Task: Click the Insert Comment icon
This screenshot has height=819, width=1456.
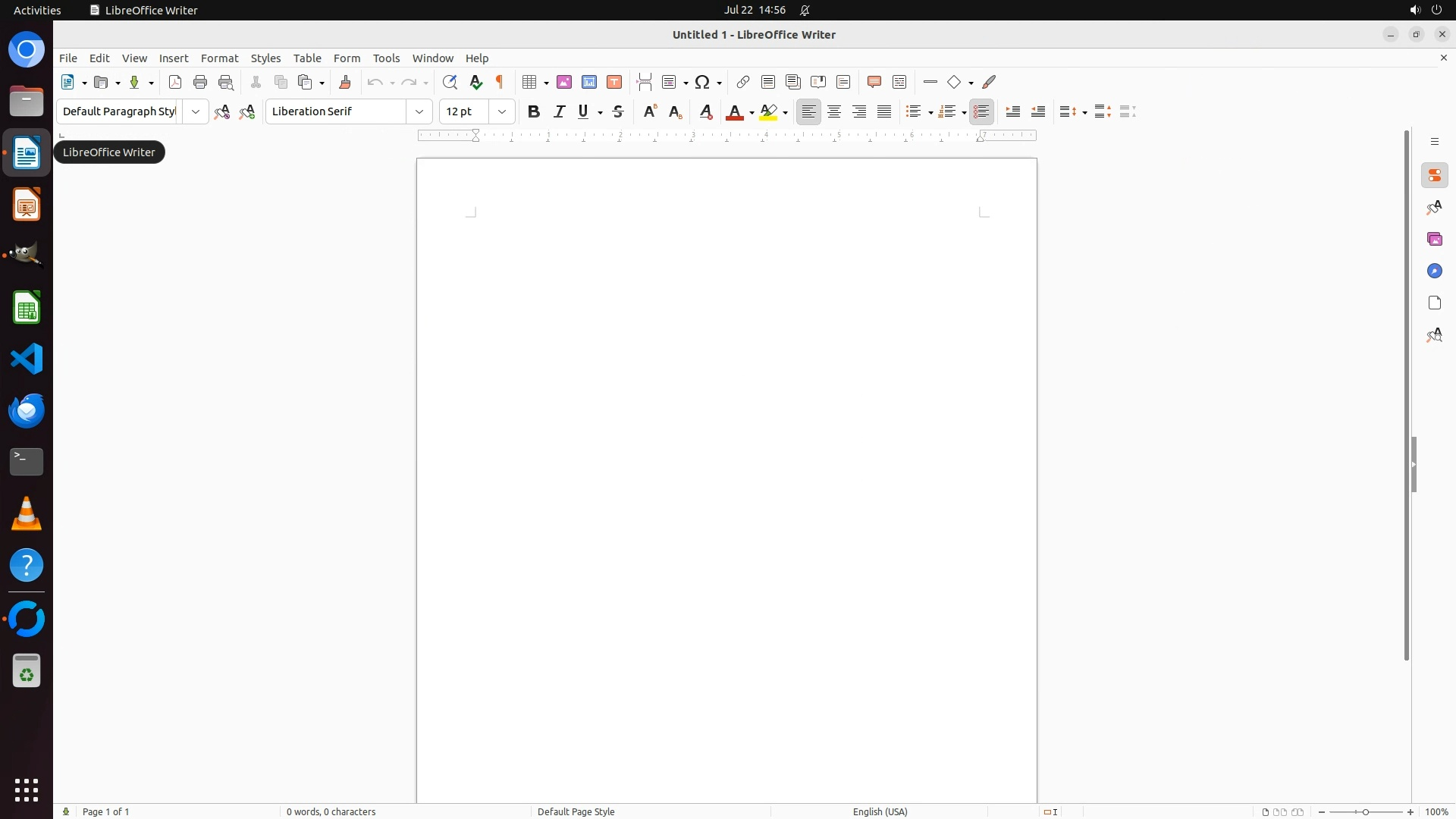Action: pyautogui.click(x=874, y=82)
